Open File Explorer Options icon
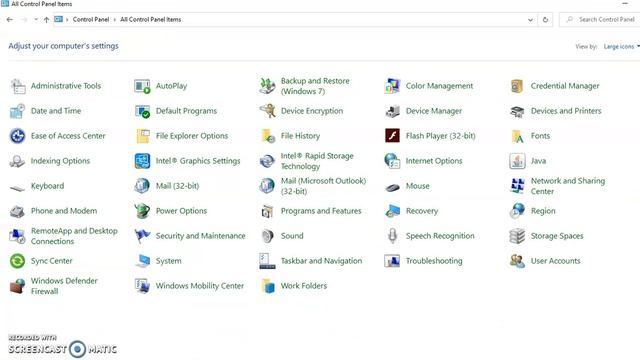640x360 pixels. point(142,136)
